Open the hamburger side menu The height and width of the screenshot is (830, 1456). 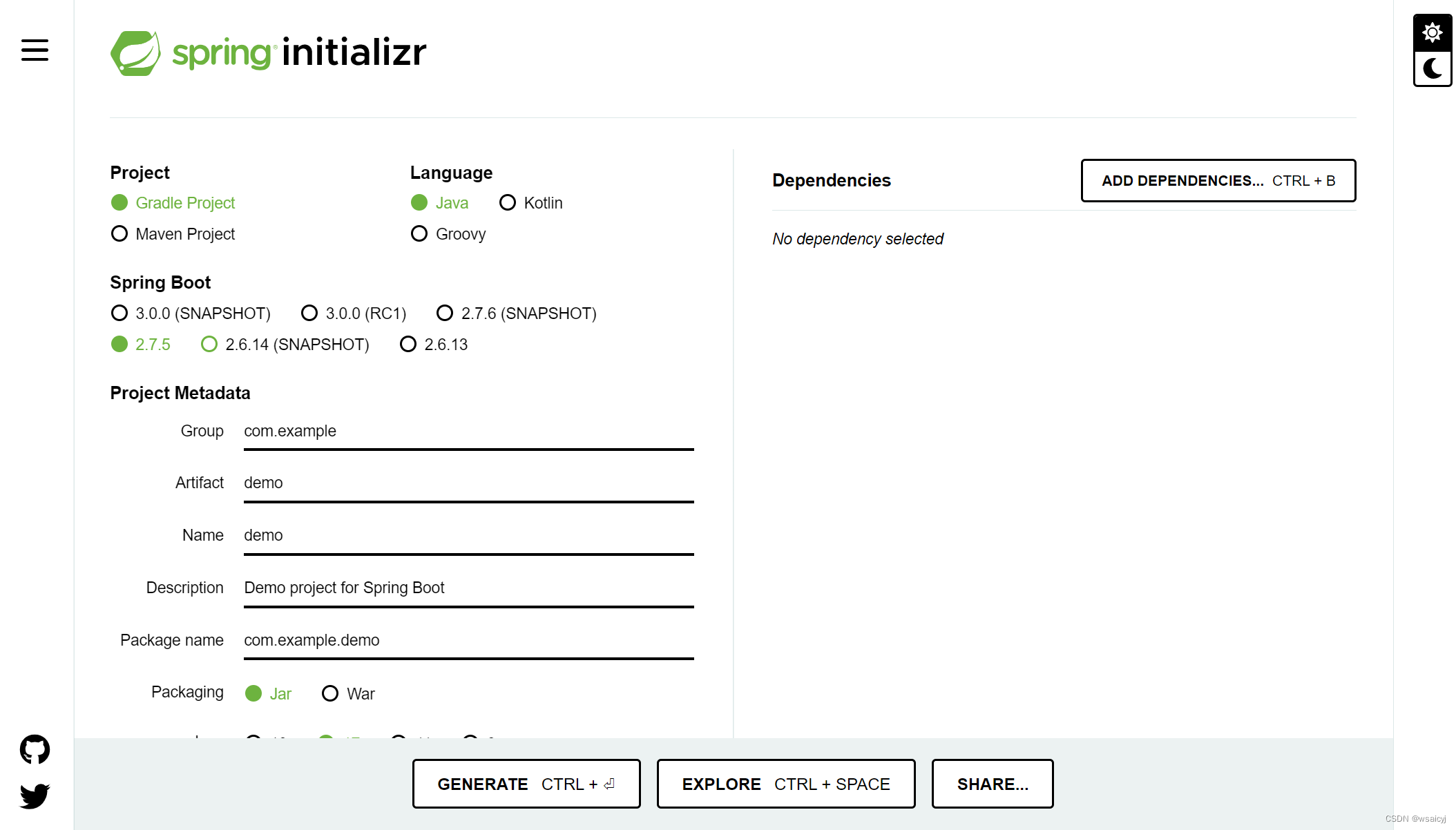point(35,50)
